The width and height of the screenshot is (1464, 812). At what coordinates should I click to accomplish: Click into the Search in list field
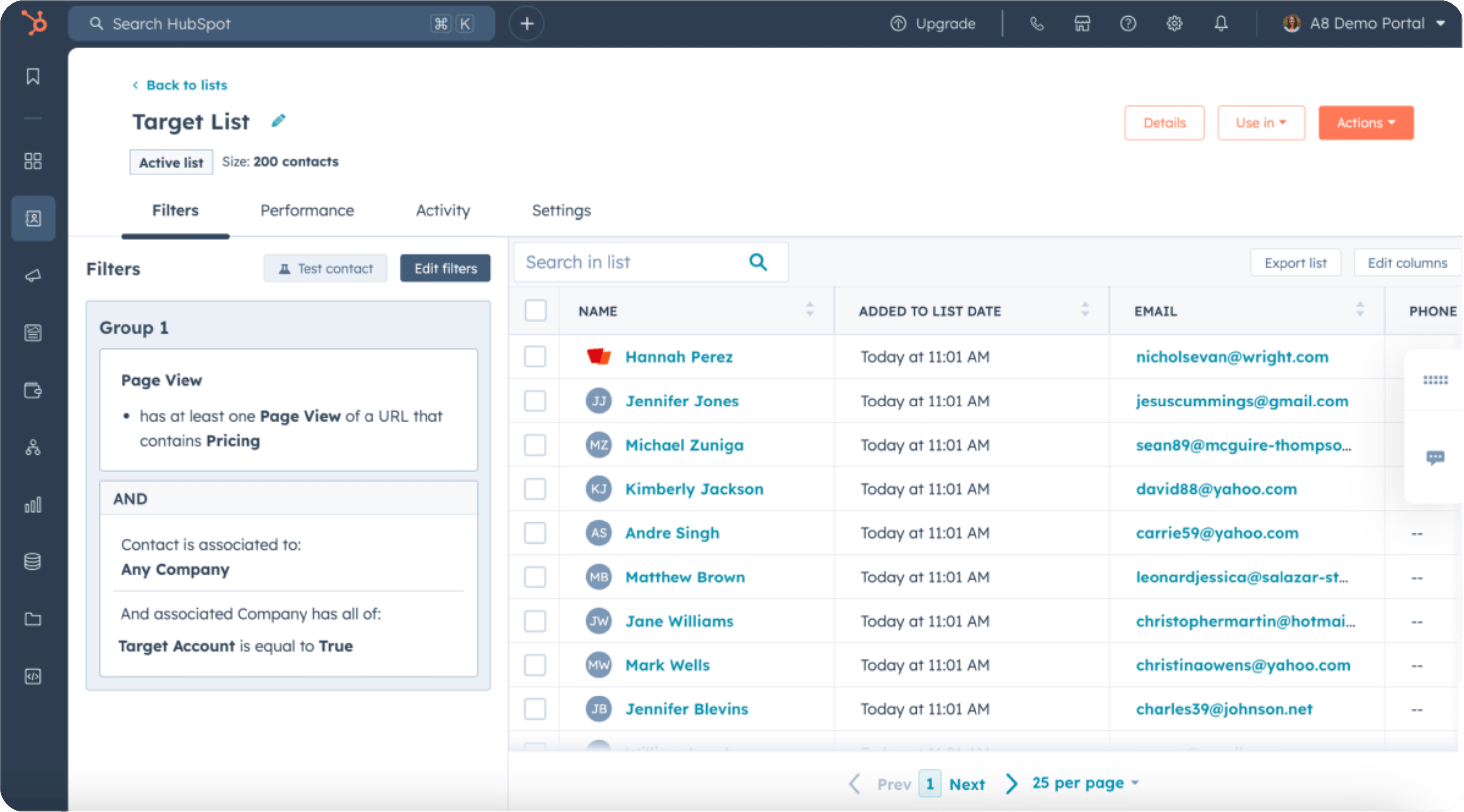coord(631,262)
